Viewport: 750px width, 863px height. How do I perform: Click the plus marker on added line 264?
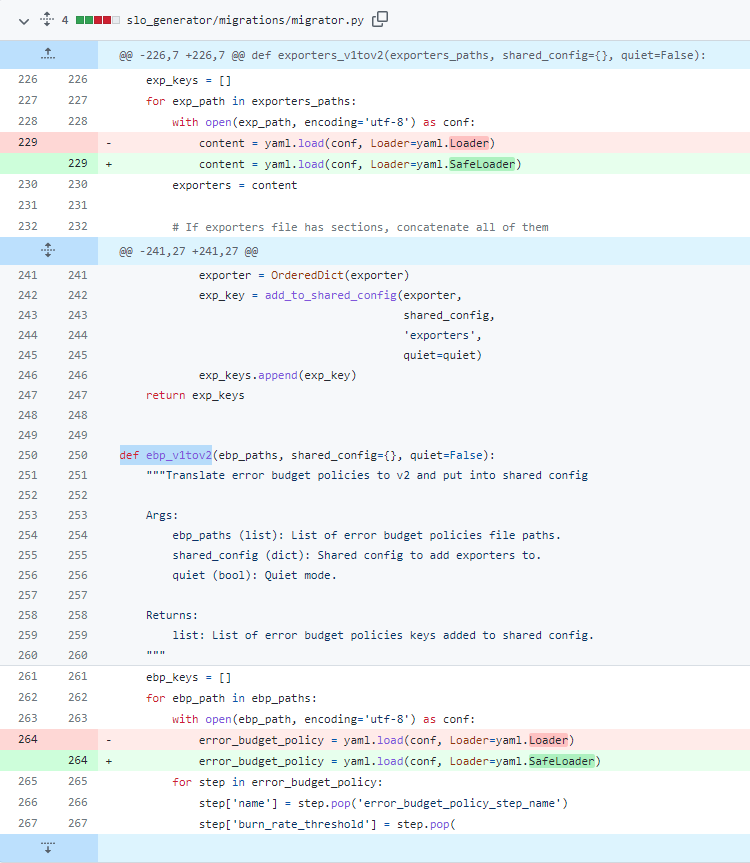108,761
